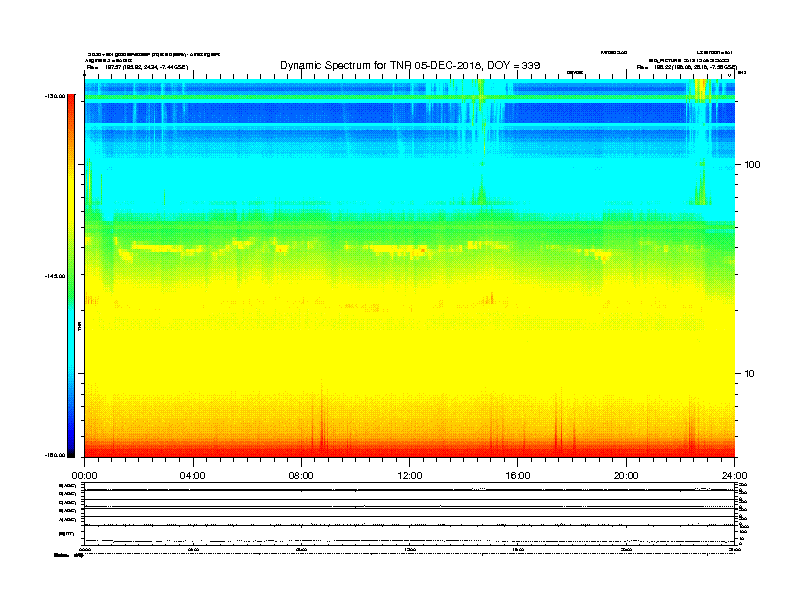The image size is (792, 612).
Task: Click the 04:00 time axis label
Action: click(x=192, y=476)
